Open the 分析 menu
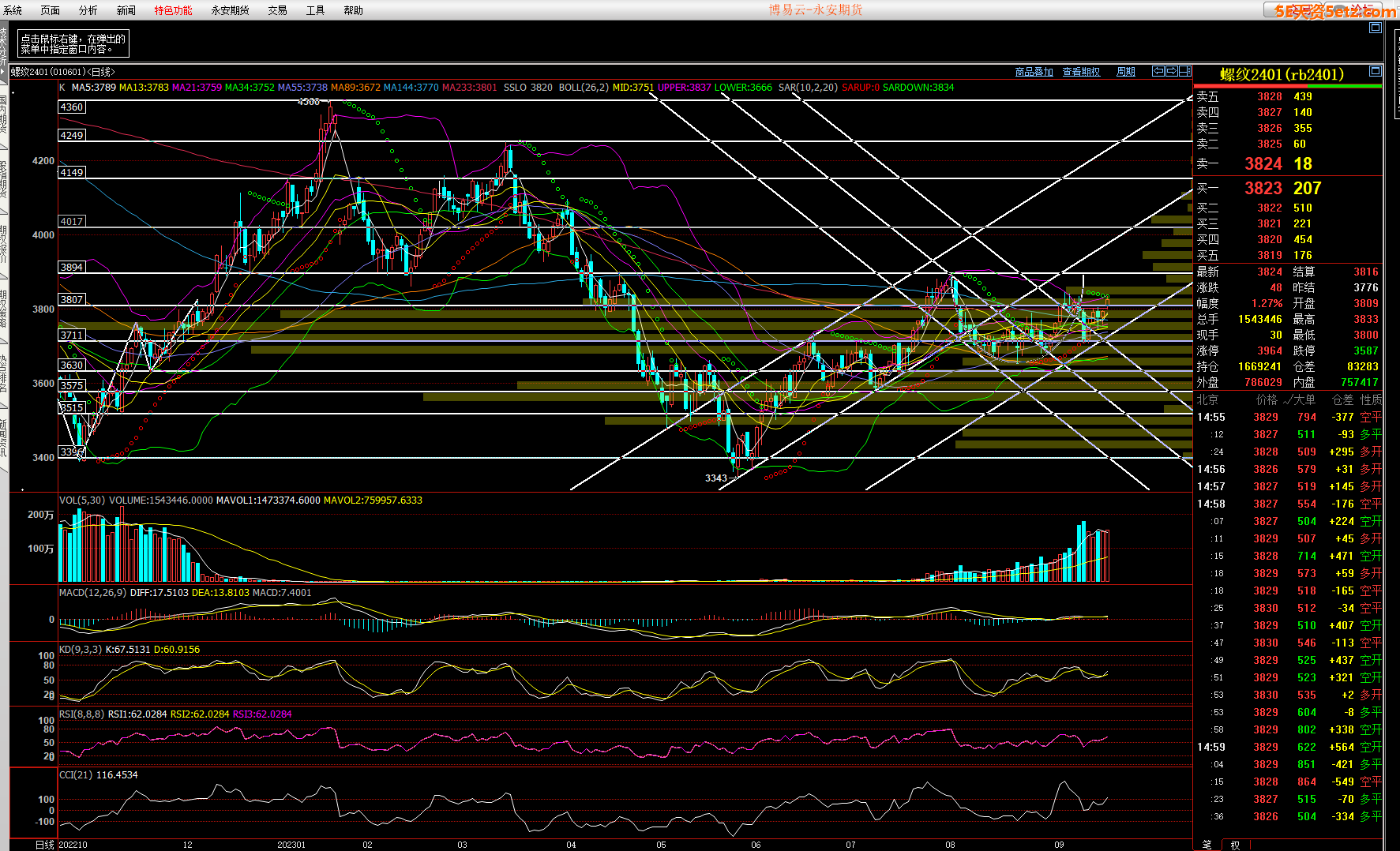This screenshot has height=851, width=1400. pyautogui.click(x=88, y=10)
